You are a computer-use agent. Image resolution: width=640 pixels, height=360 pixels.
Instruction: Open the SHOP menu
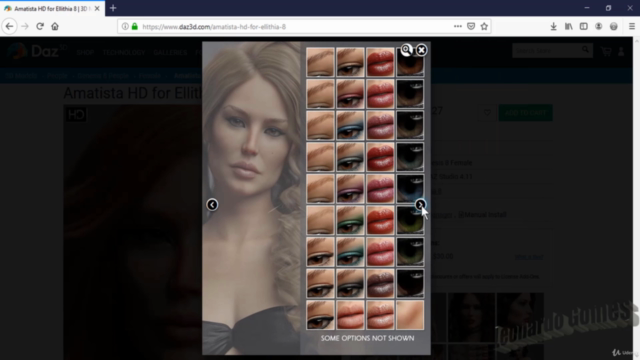click(x=85, y=52)
